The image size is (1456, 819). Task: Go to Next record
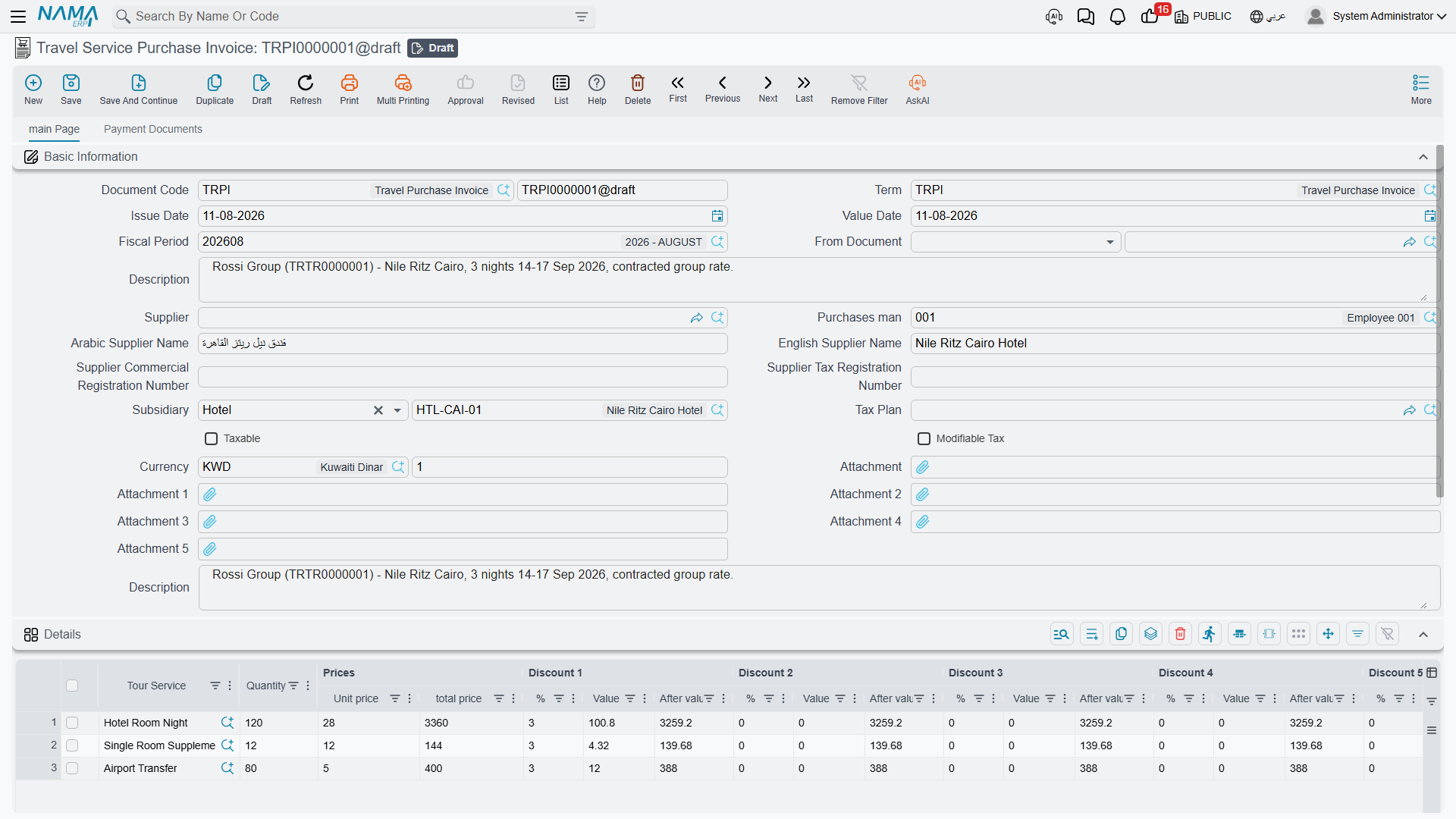click(768, 89)
